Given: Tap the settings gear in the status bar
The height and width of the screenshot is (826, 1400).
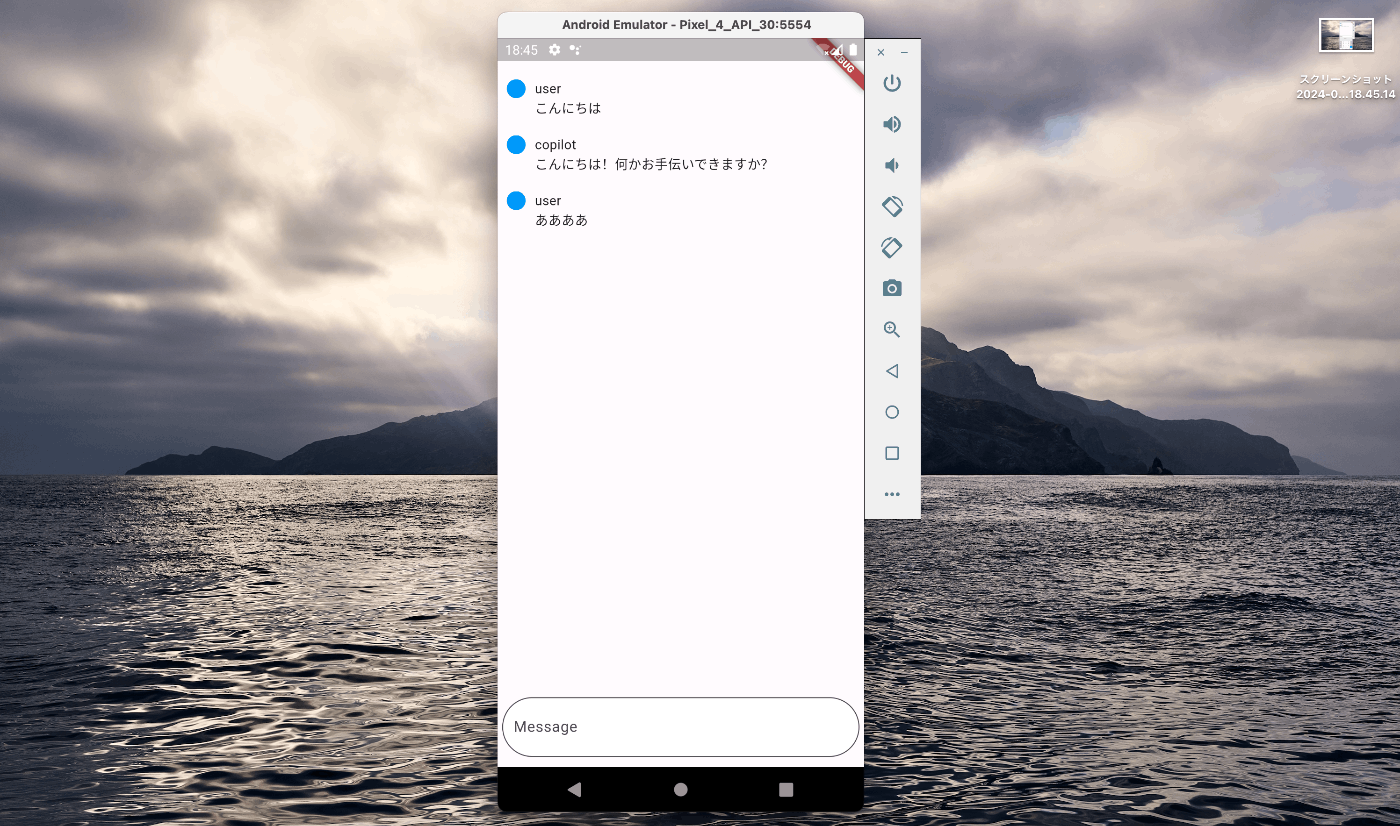Looking at the screenshot, I should coord(555,50).
